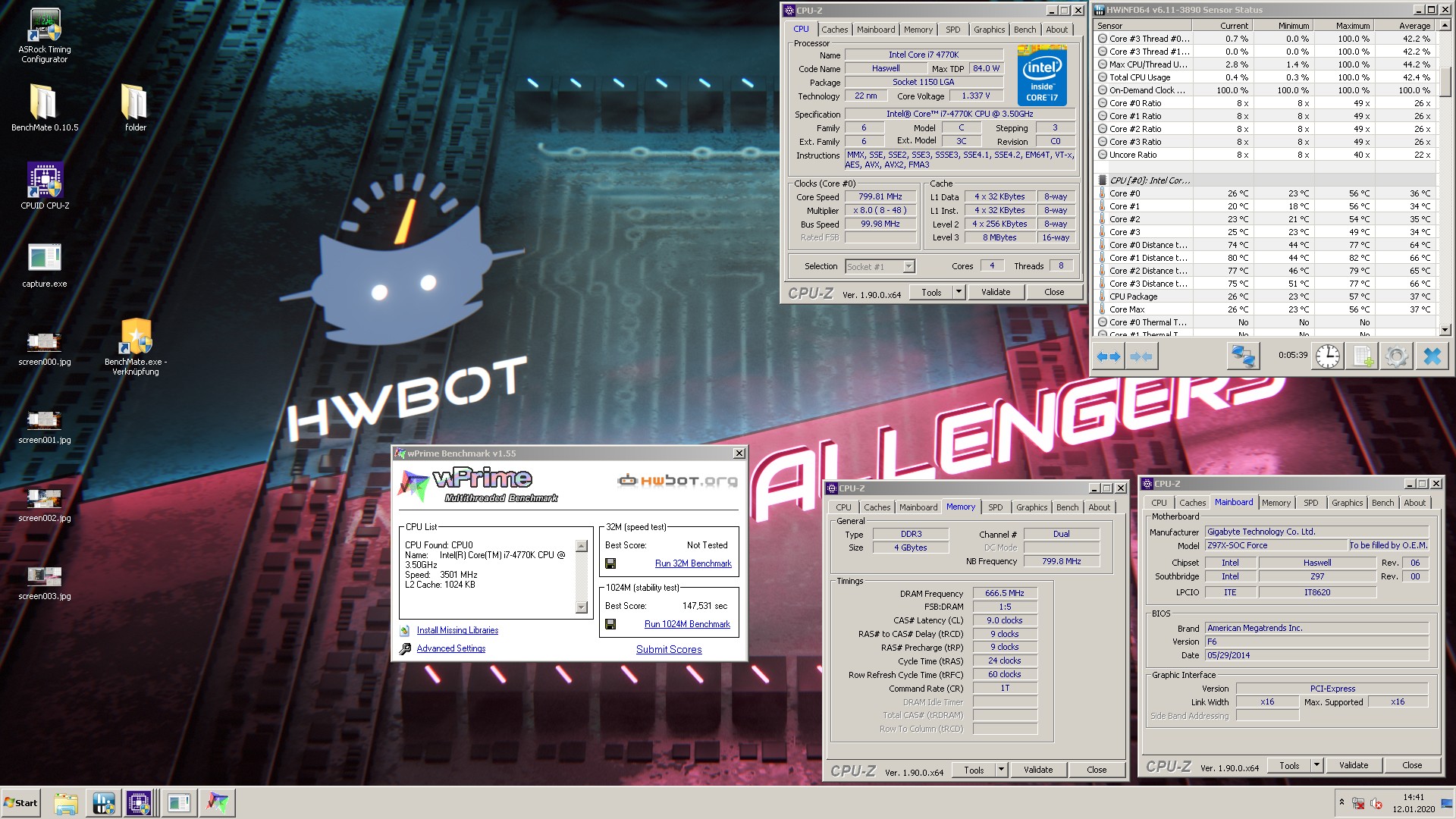Open HWiNFO sensor settings gear icon
The image size is (1456, 819).
(1396, 356)
